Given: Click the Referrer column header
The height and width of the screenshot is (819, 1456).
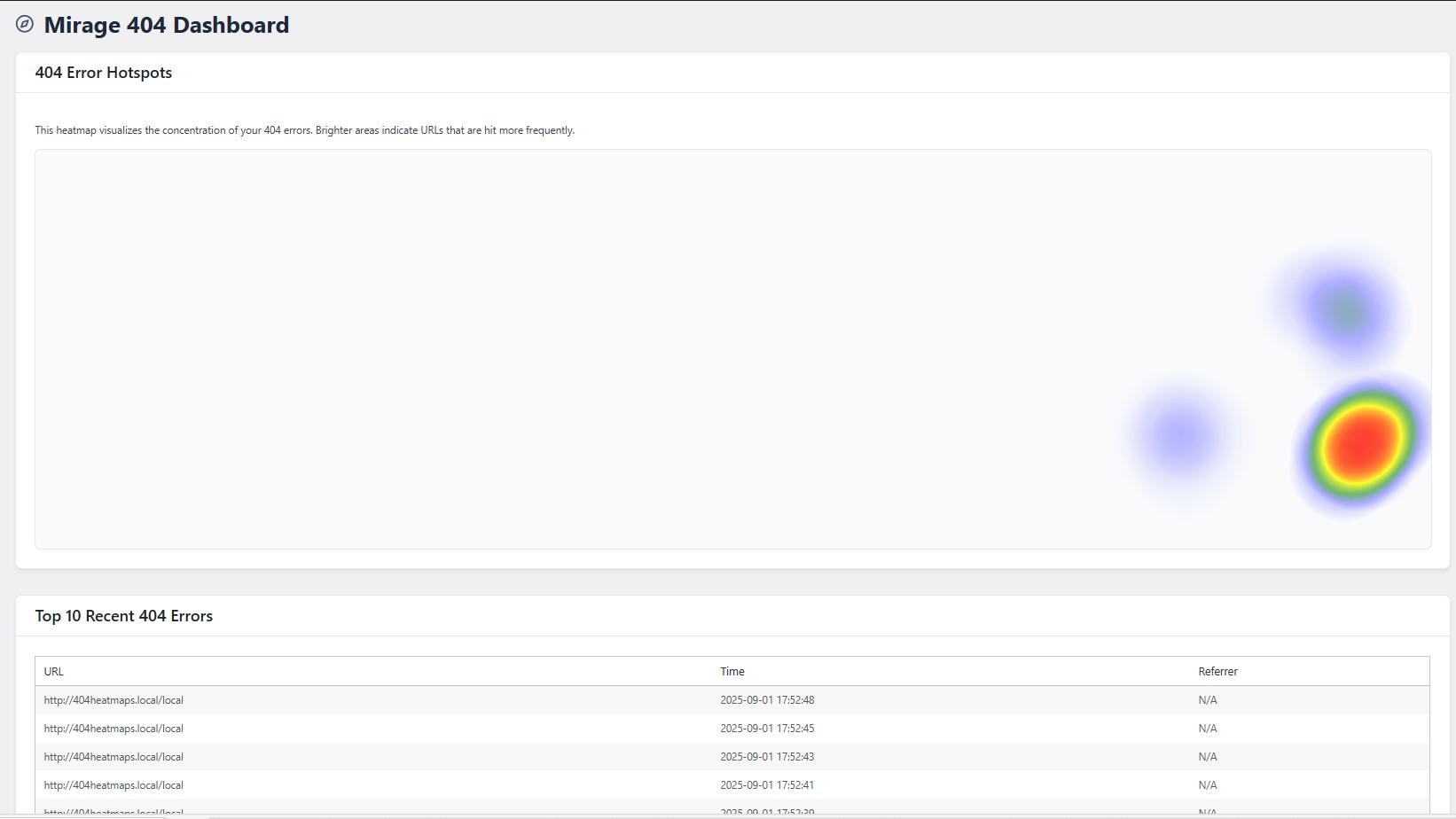Looking at the screenshot, I should click(1217, 672).
